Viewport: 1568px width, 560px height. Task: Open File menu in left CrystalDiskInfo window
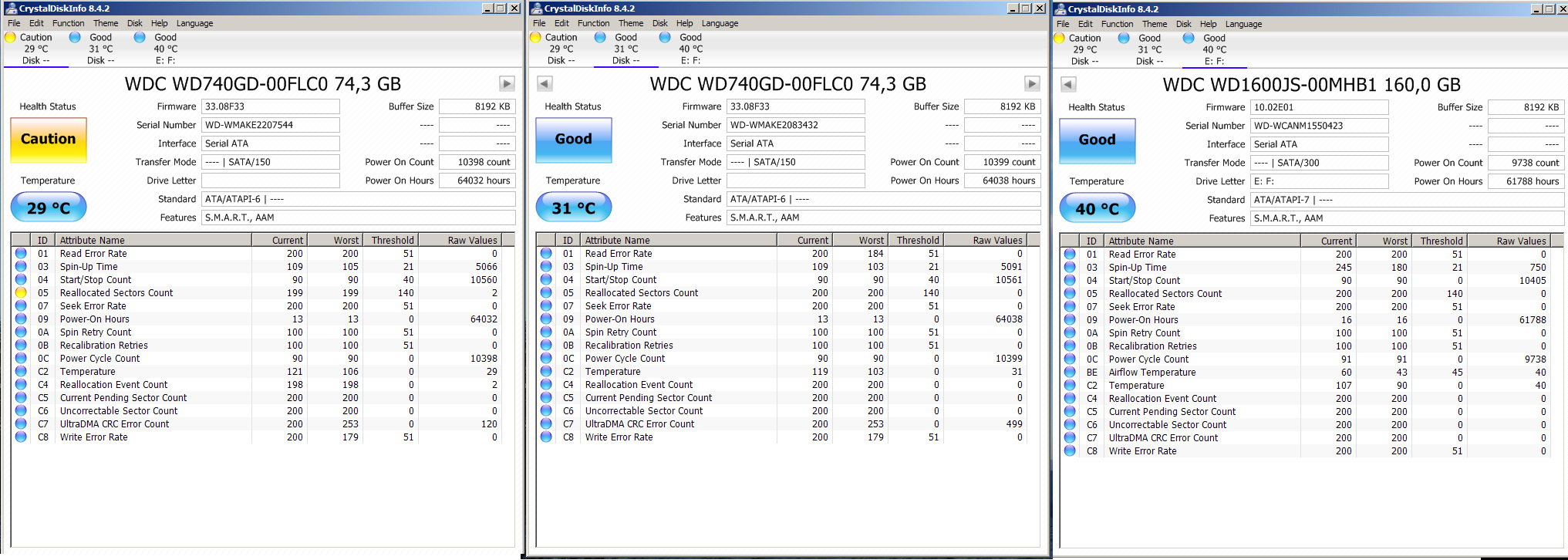[14, 23]
